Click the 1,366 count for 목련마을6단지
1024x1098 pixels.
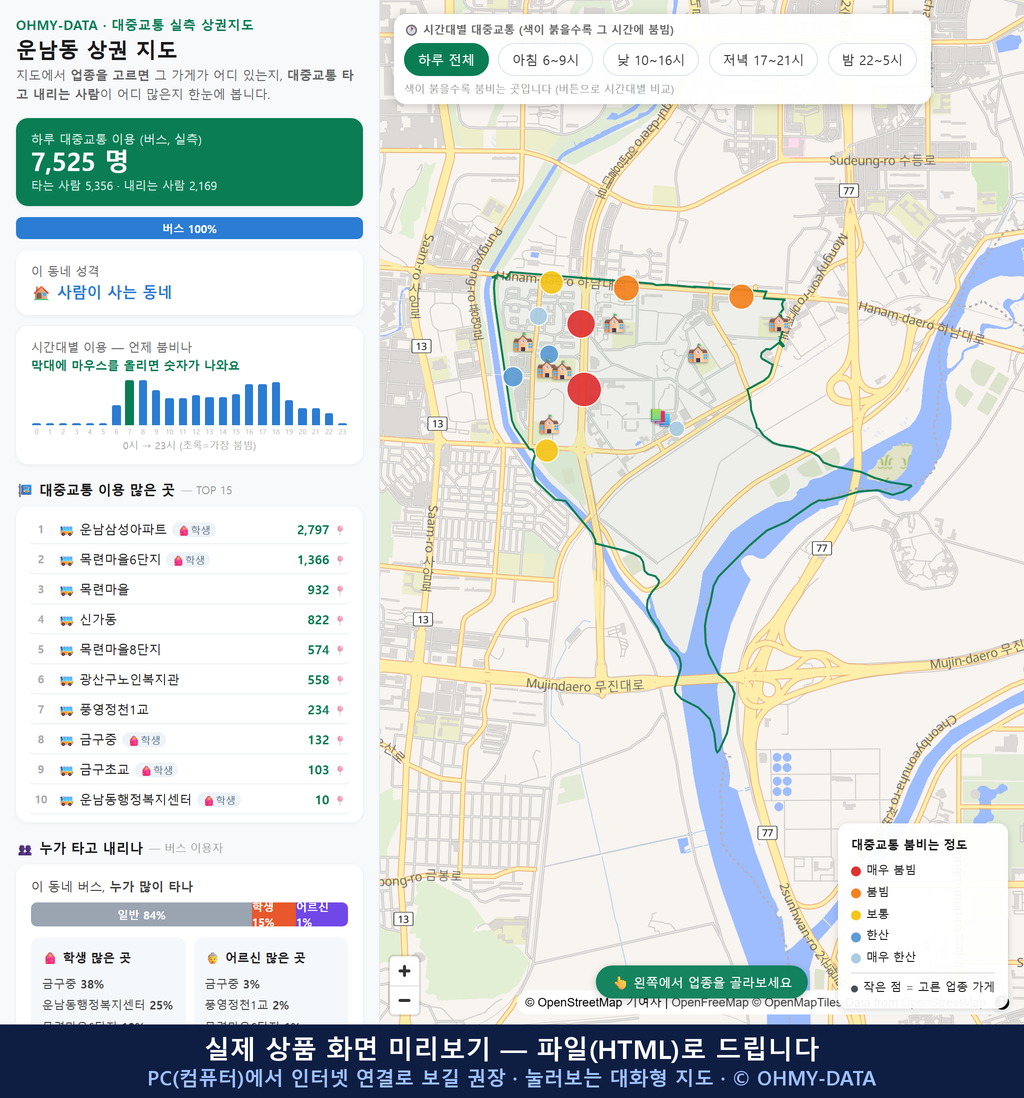point(313,560)
